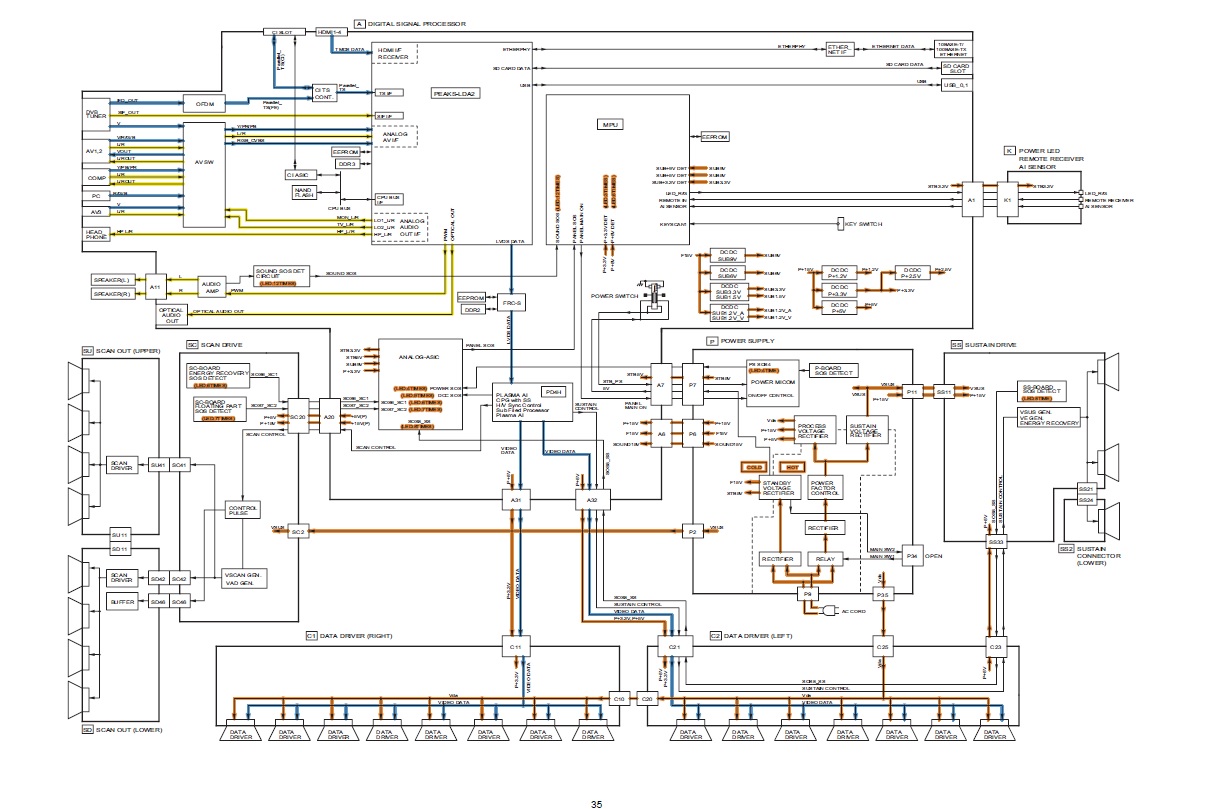Click the DVB TUNER input box
The width and height of the screenshot is (1205, 809).
[94, 113]
